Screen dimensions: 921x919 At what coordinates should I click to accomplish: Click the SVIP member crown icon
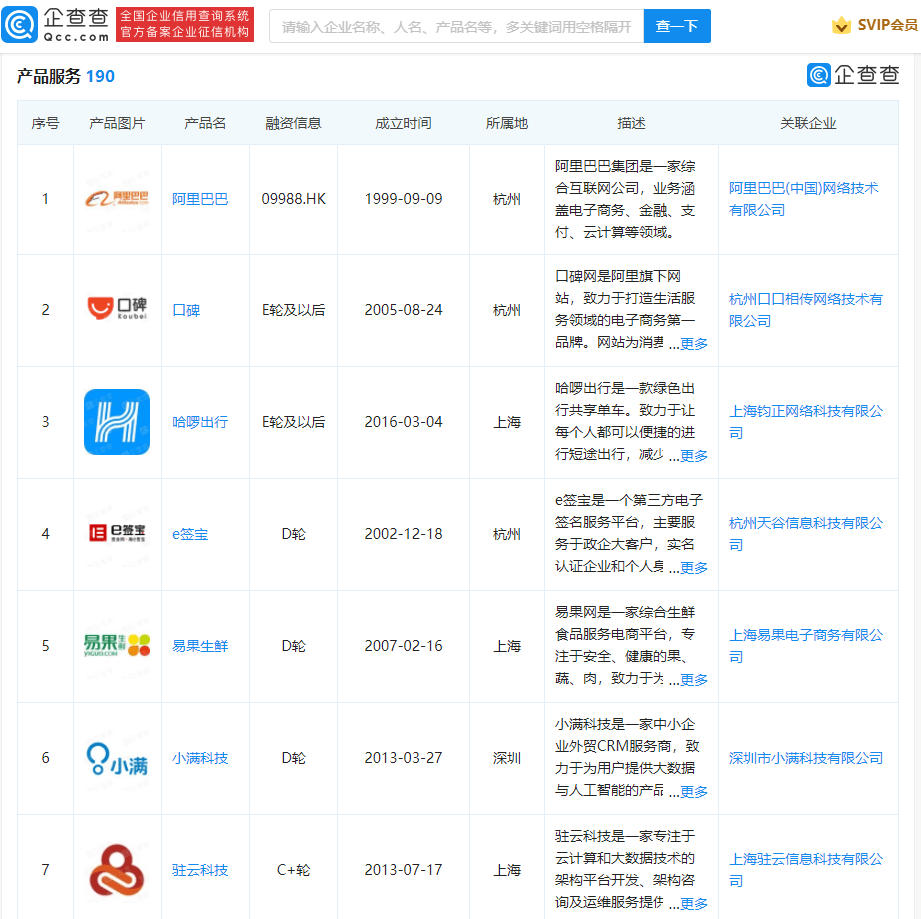point(842,25)
